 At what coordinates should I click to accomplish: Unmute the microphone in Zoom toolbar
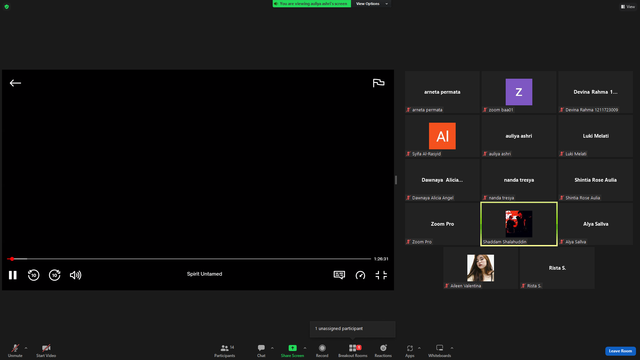15,350
